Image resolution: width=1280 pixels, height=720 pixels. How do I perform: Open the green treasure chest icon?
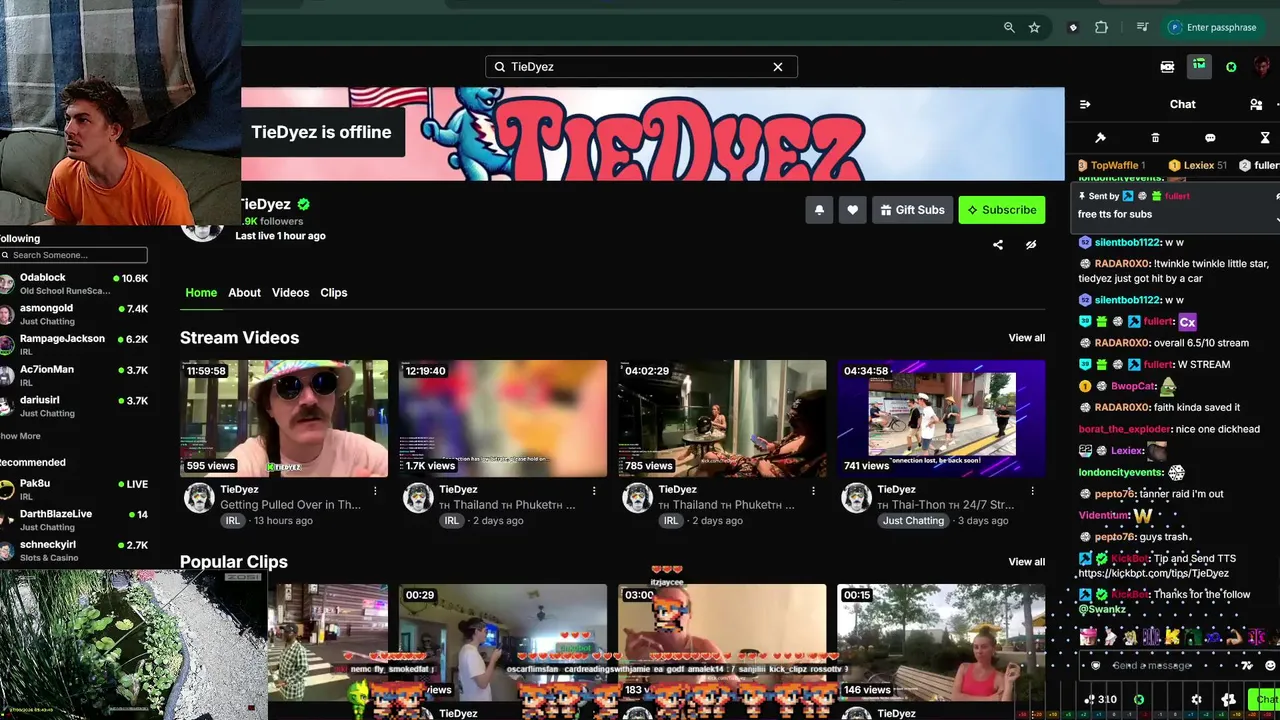click(1199, 67)
